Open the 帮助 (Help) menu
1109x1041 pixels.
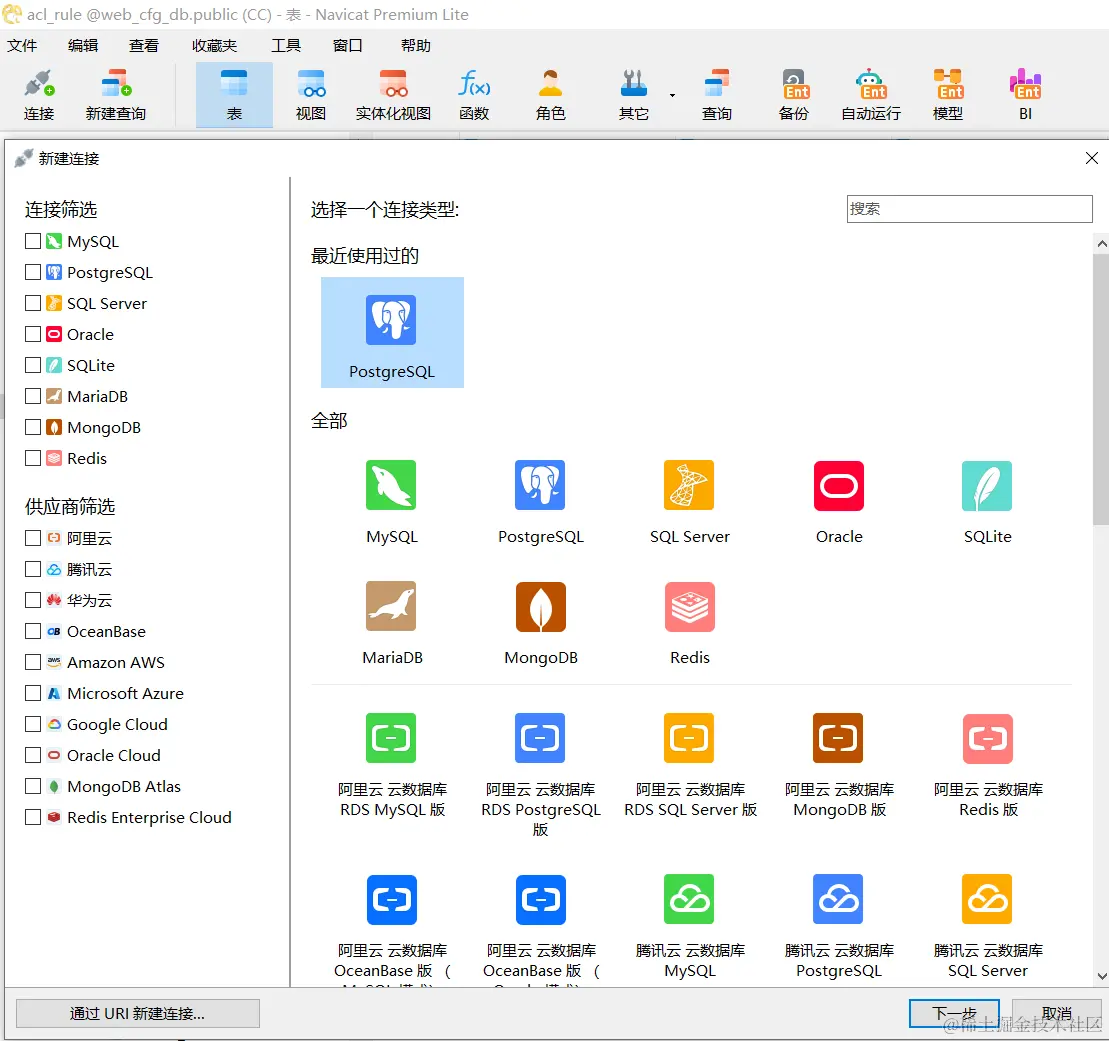[x=415, y=46]
